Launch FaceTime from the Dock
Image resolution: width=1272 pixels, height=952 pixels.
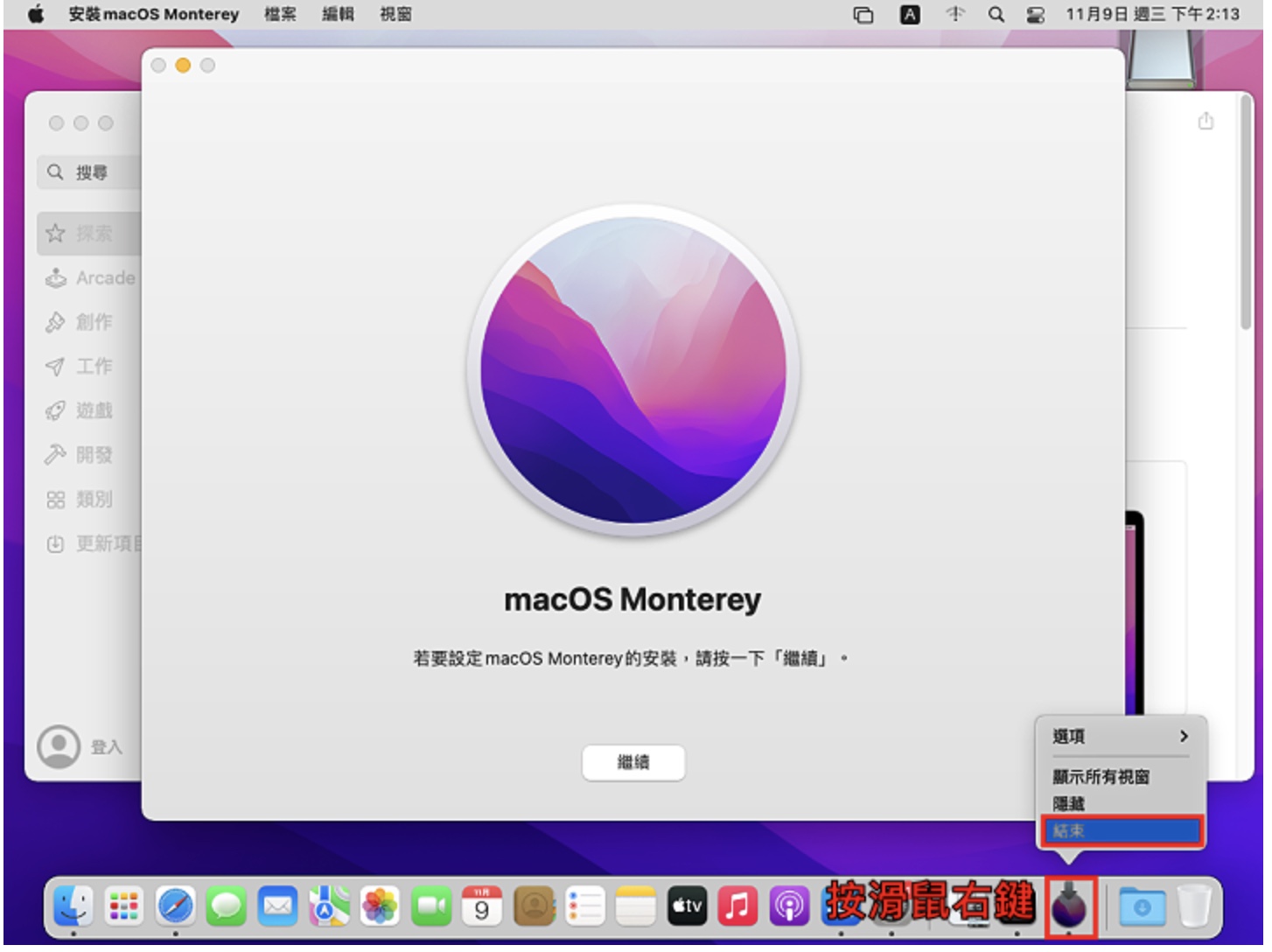tap(431, 906)
